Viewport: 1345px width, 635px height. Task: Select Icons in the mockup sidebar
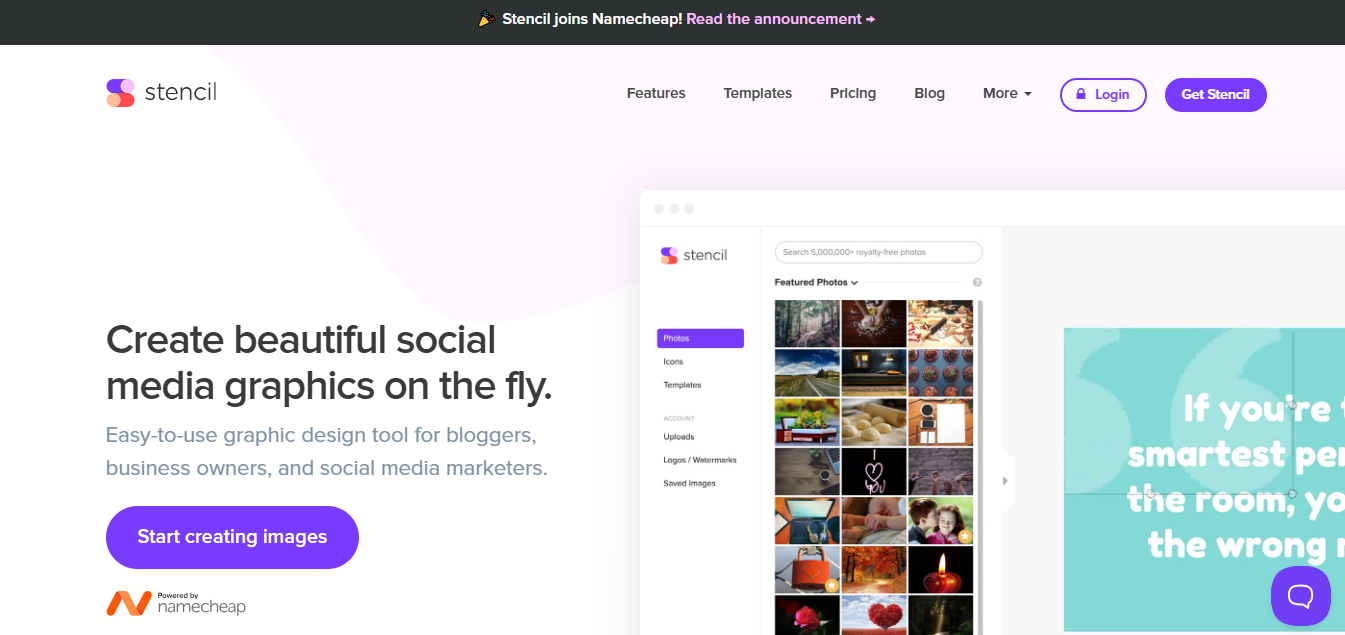pos(673,362)
